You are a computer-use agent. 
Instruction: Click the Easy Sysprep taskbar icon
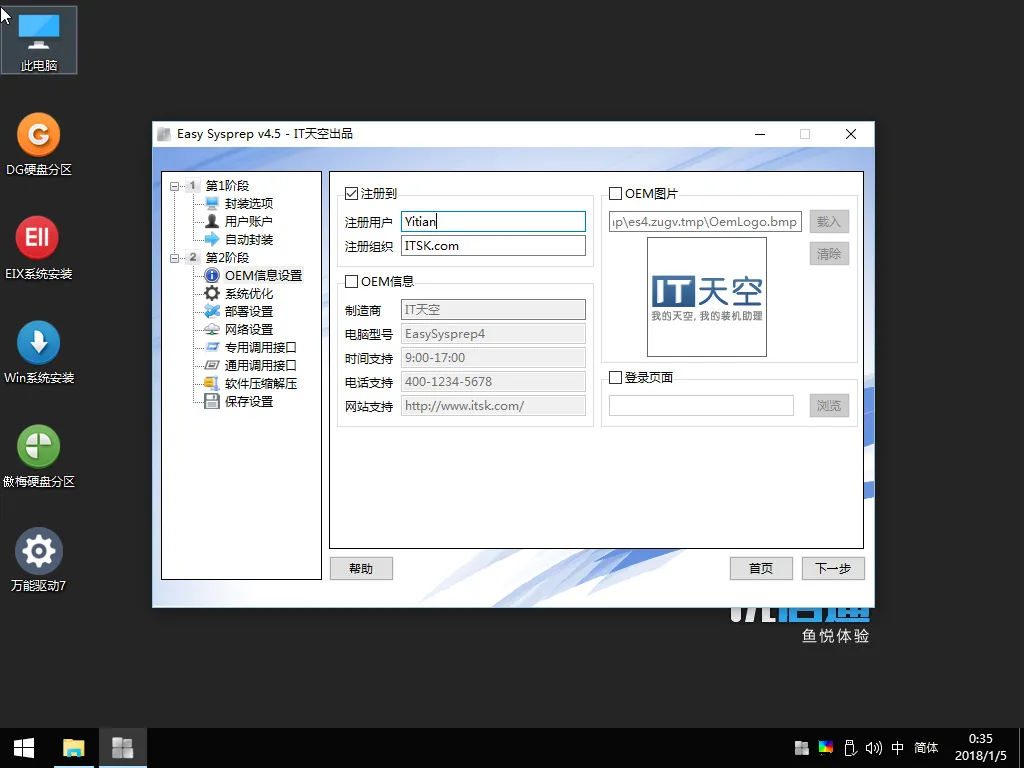(123, 748)
